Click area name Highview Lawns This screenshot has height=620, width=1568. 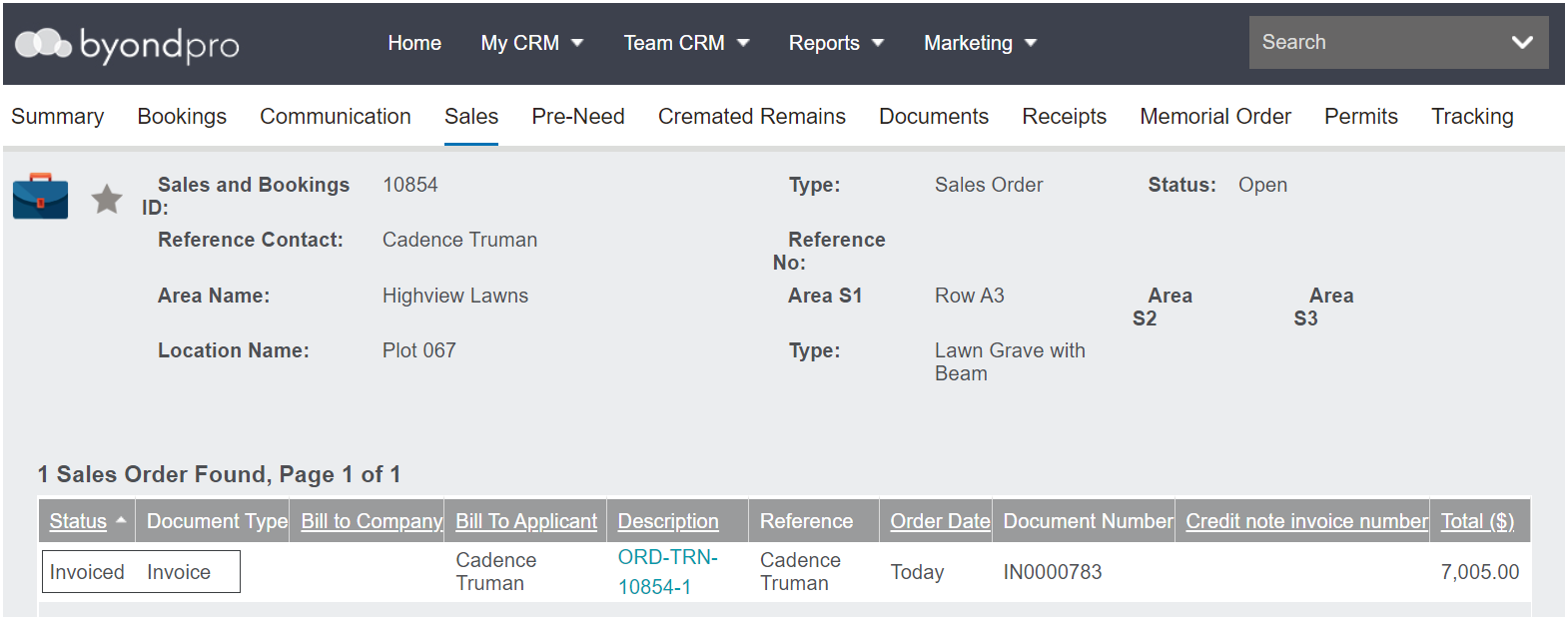pos(455,296)
